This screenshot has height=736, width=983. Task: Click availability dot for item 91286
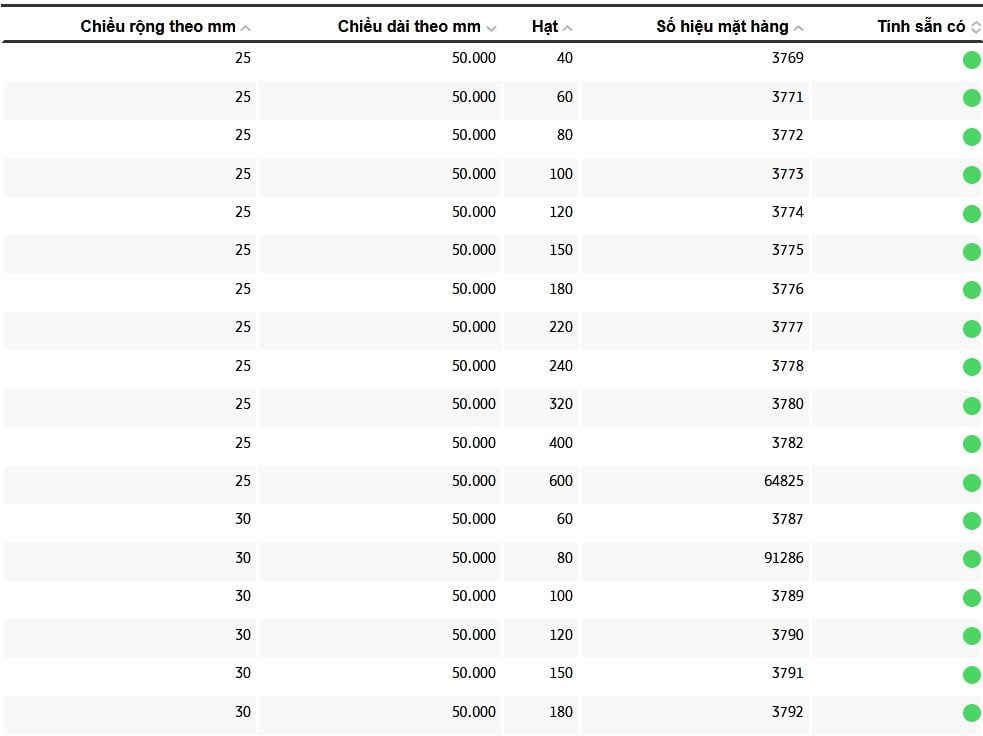(x=971, y=560)
